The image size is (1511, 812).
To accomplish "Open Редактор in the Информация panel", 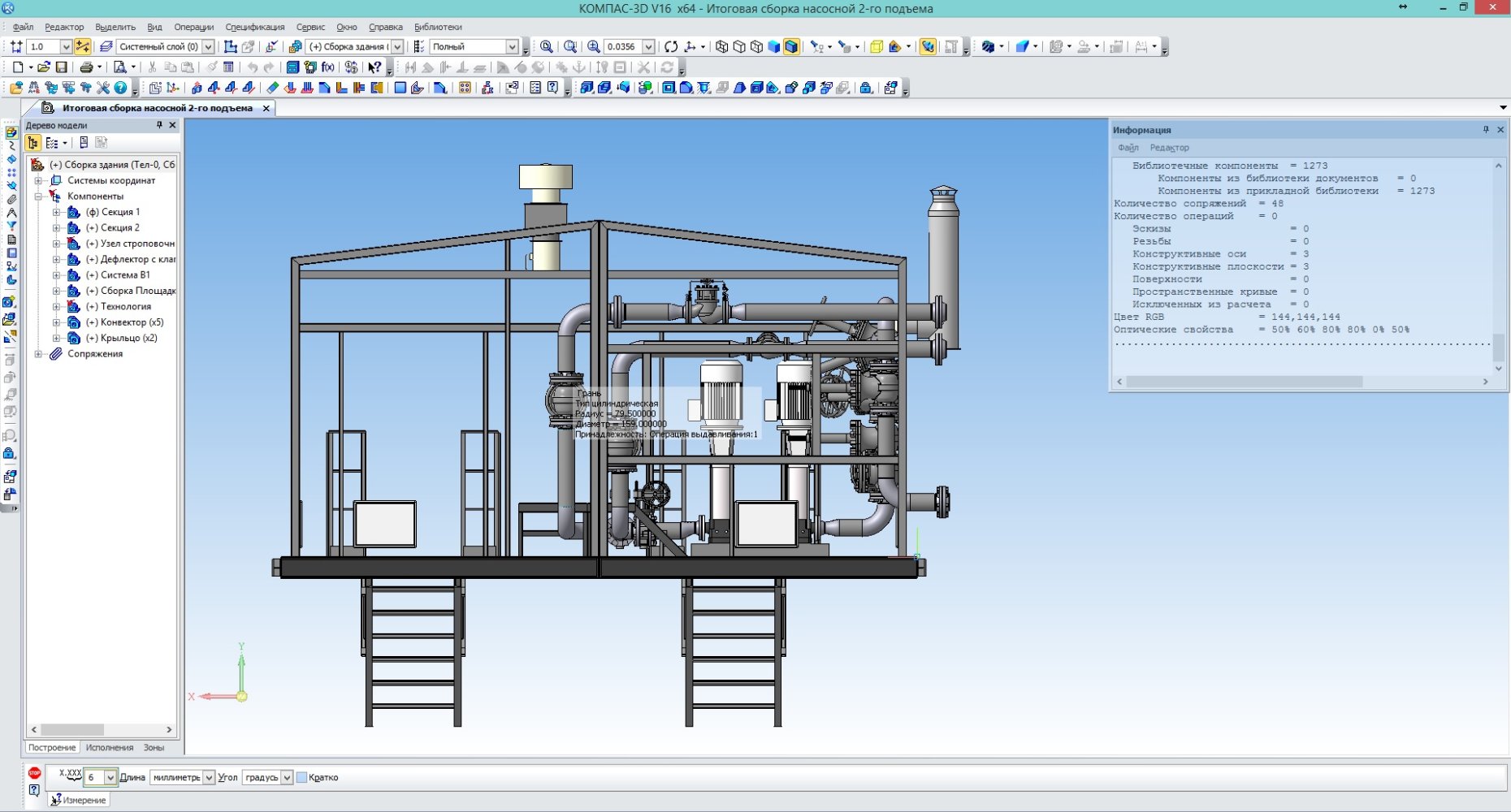I will (x=1169, y=148).
